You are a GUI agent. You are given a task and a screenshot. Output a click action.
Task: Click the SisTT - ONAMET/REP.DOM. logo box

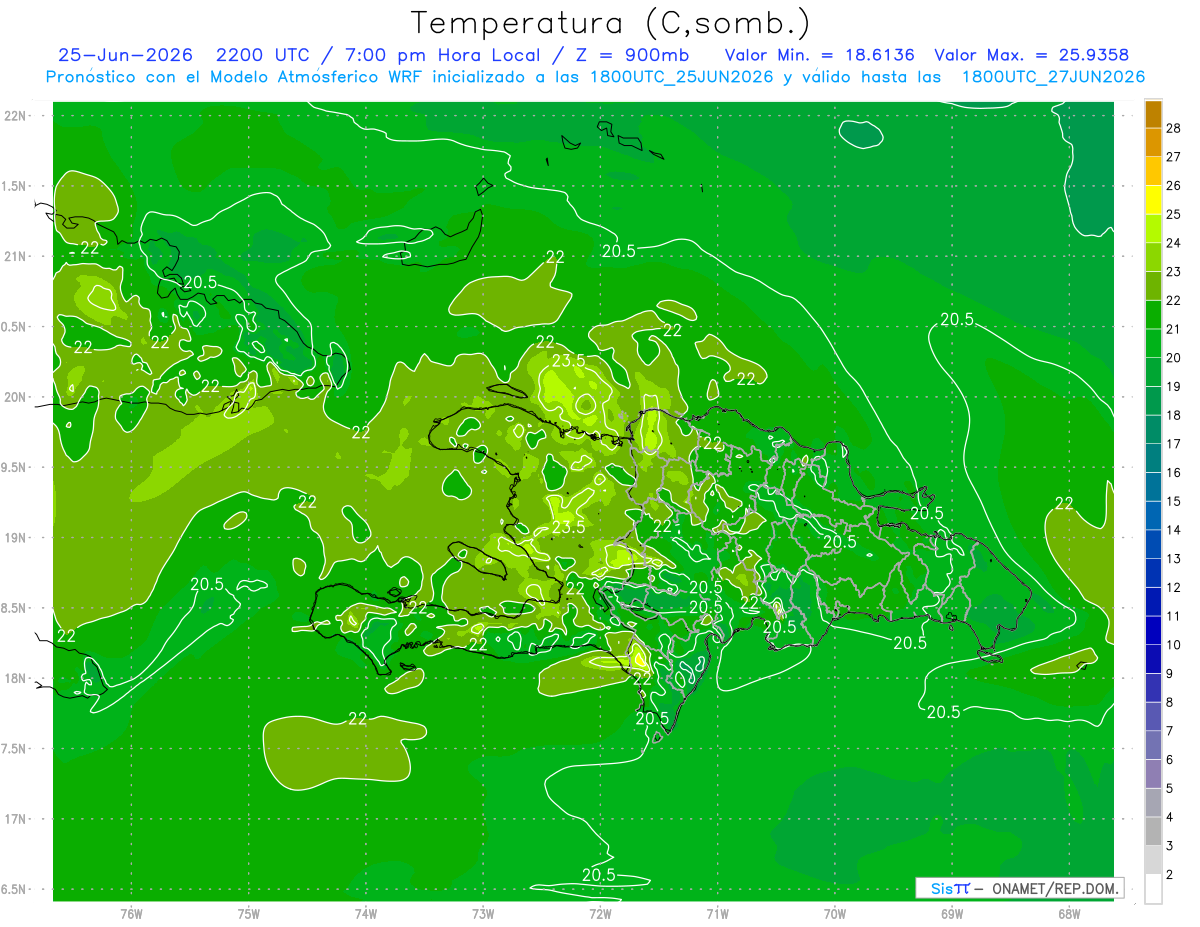coord(1019,888)
